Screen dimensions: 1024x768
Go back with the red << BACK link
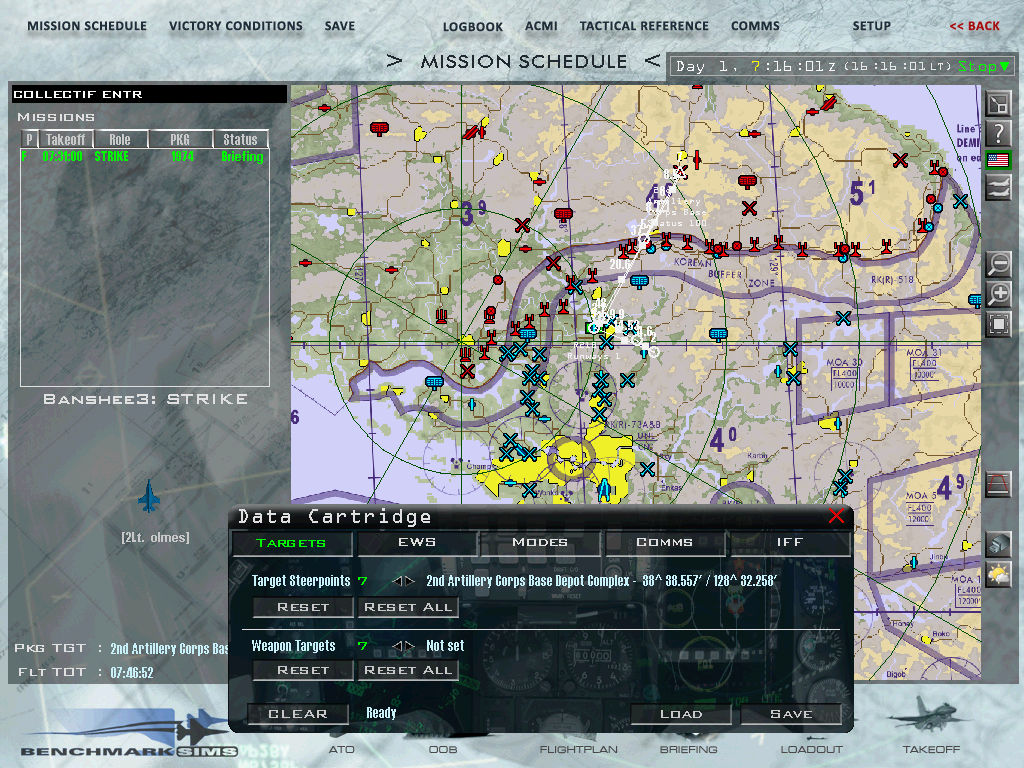(974, 26)
